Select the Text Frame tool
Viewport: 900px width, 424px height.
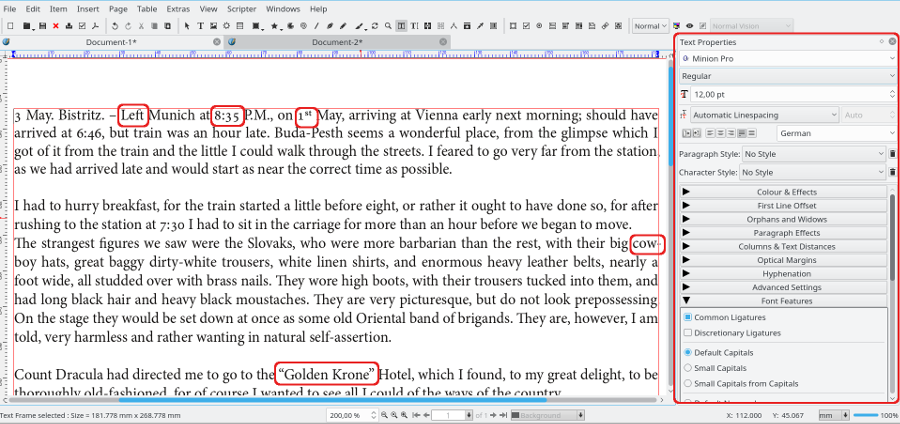click(201, 26)
